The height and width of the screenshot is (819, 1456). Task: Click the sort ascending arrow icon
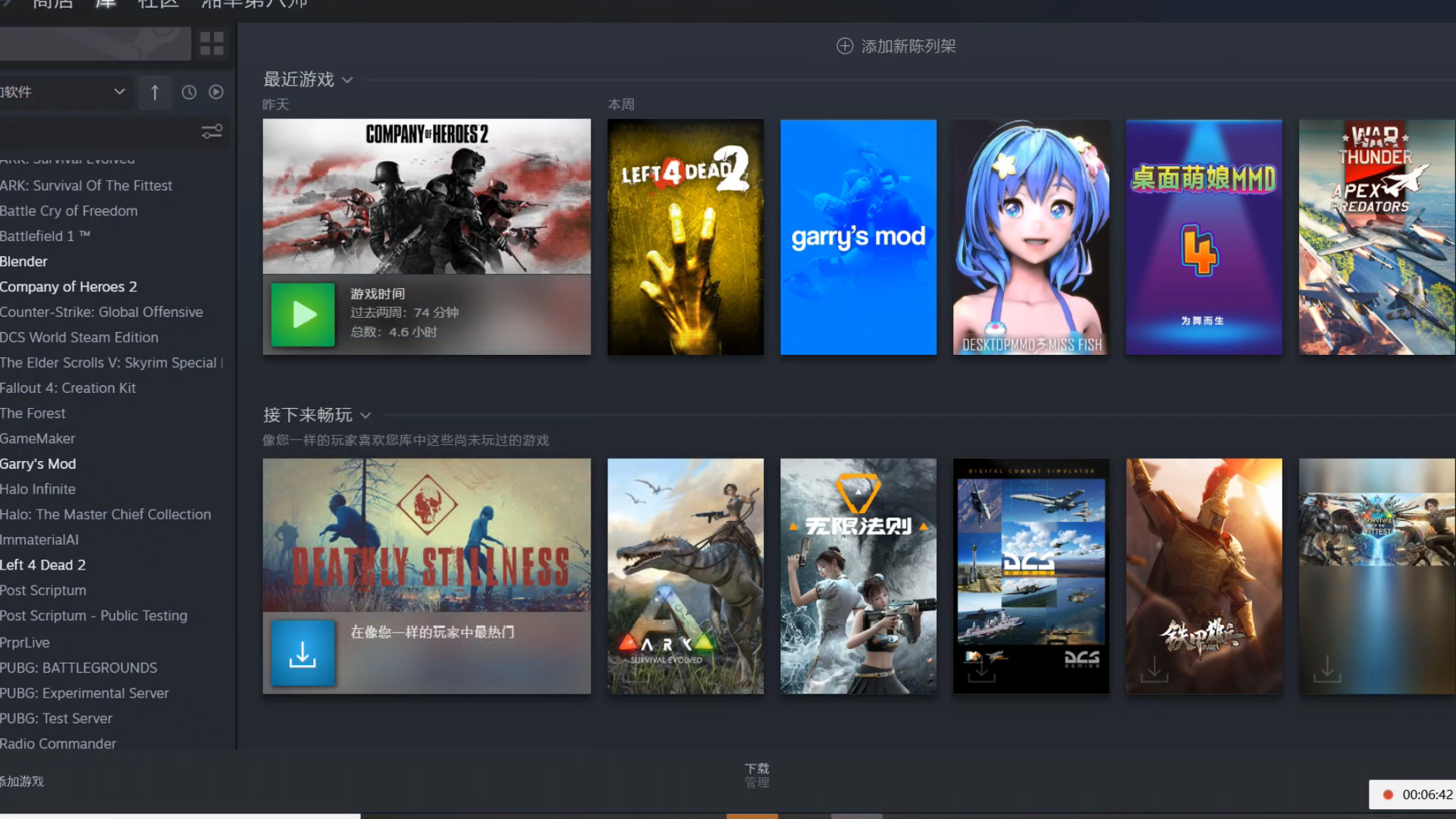pyautogui.click(x=155, y=93)
